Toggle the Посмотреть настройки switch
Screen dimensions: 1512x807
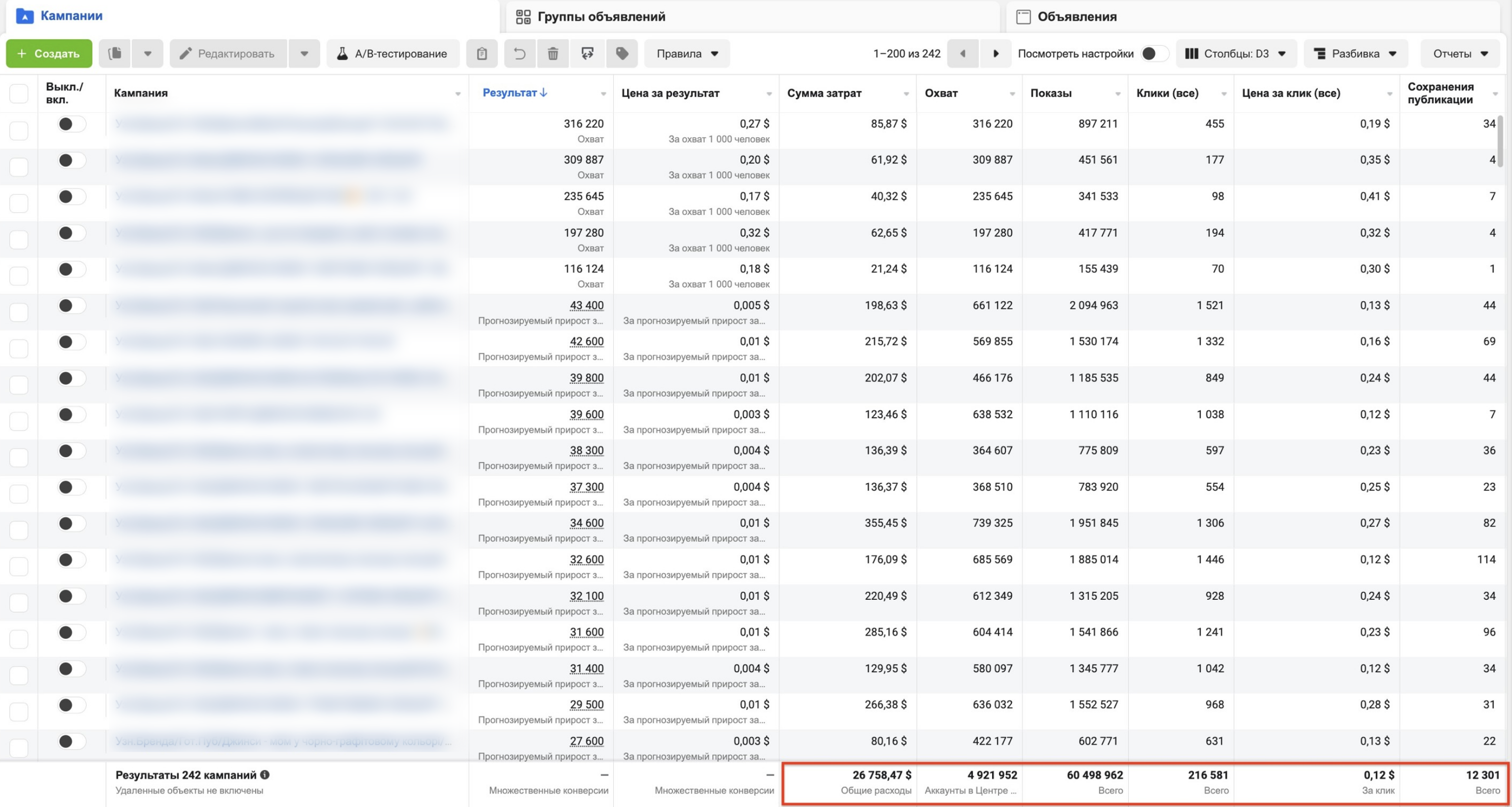point(1154,54)
